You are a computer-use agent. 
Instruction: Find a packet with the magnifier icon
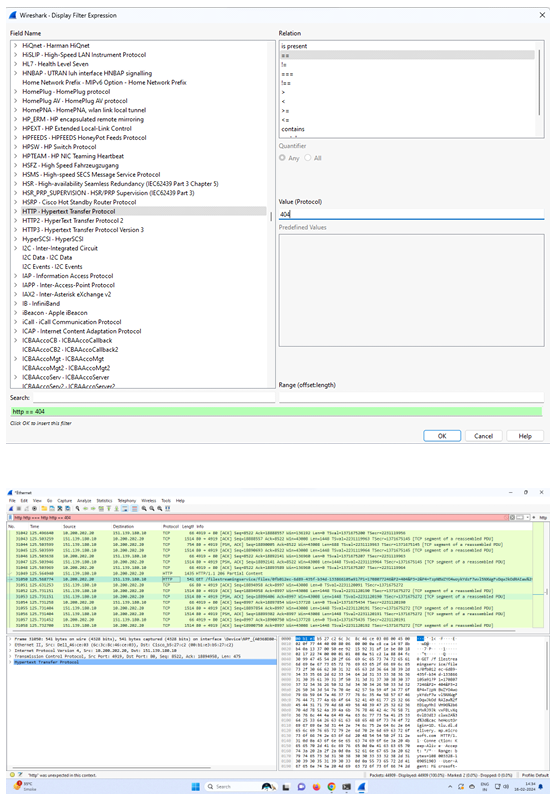click(x=77, y=509)
